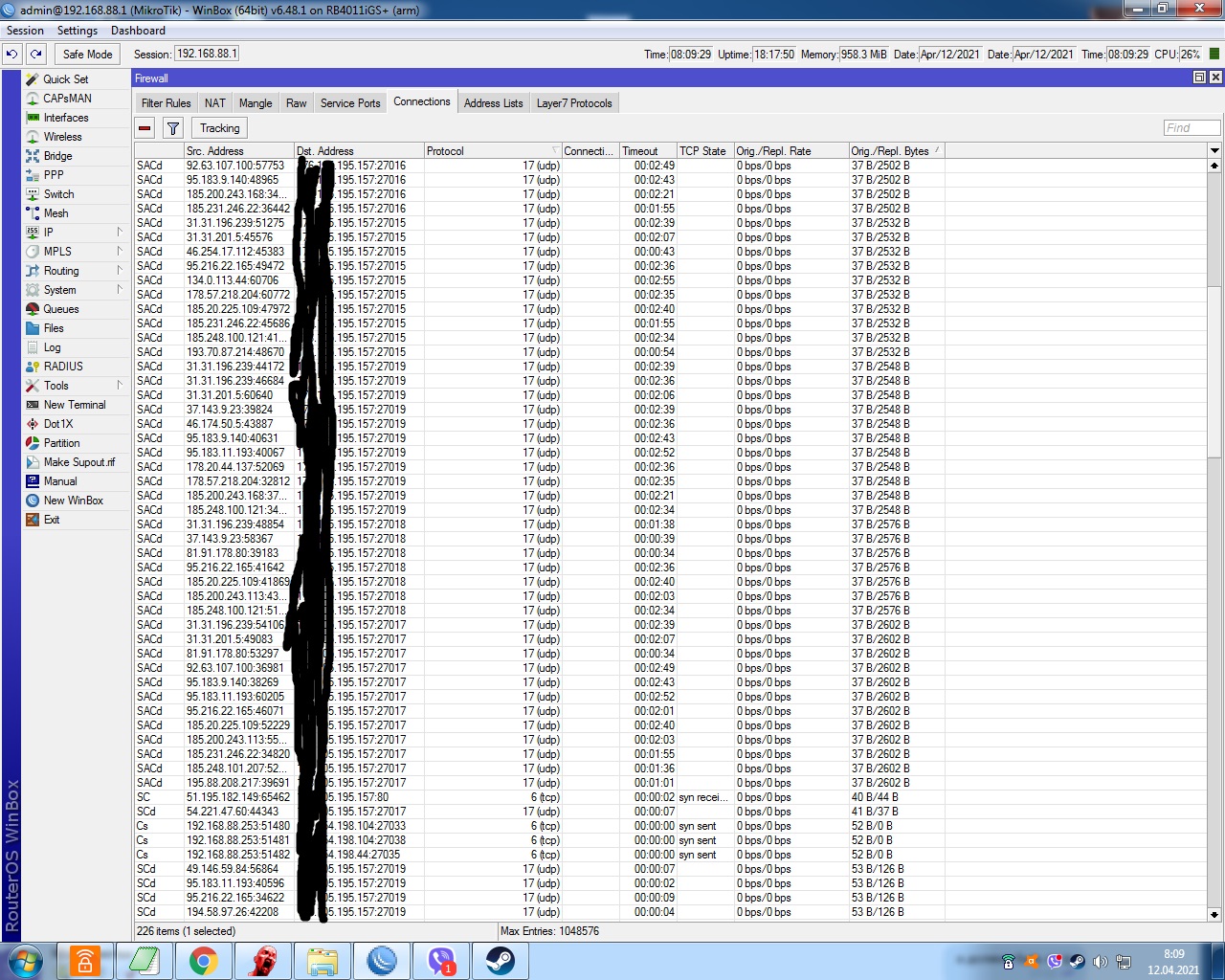Viewport: 1225px width, 980px height.
Task: Open the Wireless sidebar item
Action: (62, 137)
